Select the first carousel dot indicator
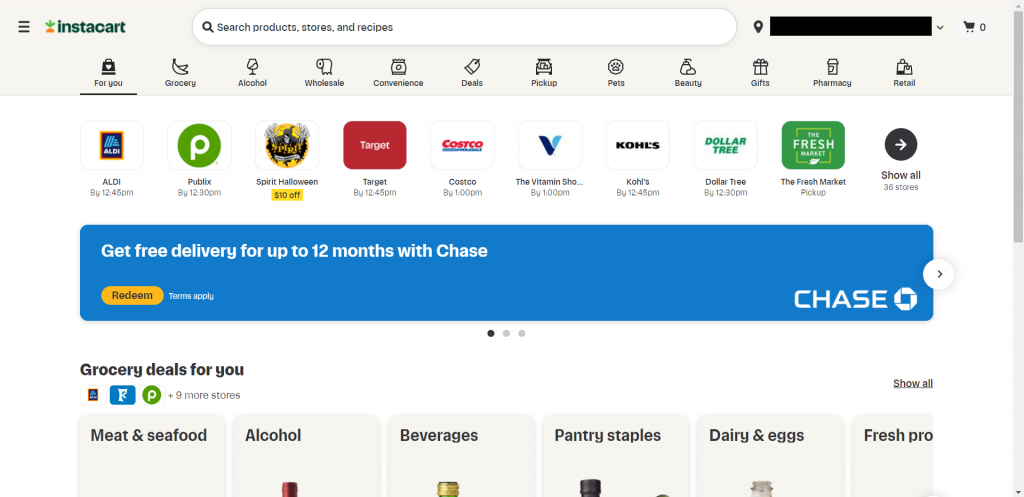Image resolution: width=1024 pixels, height=497 pixels. point(490,333)
